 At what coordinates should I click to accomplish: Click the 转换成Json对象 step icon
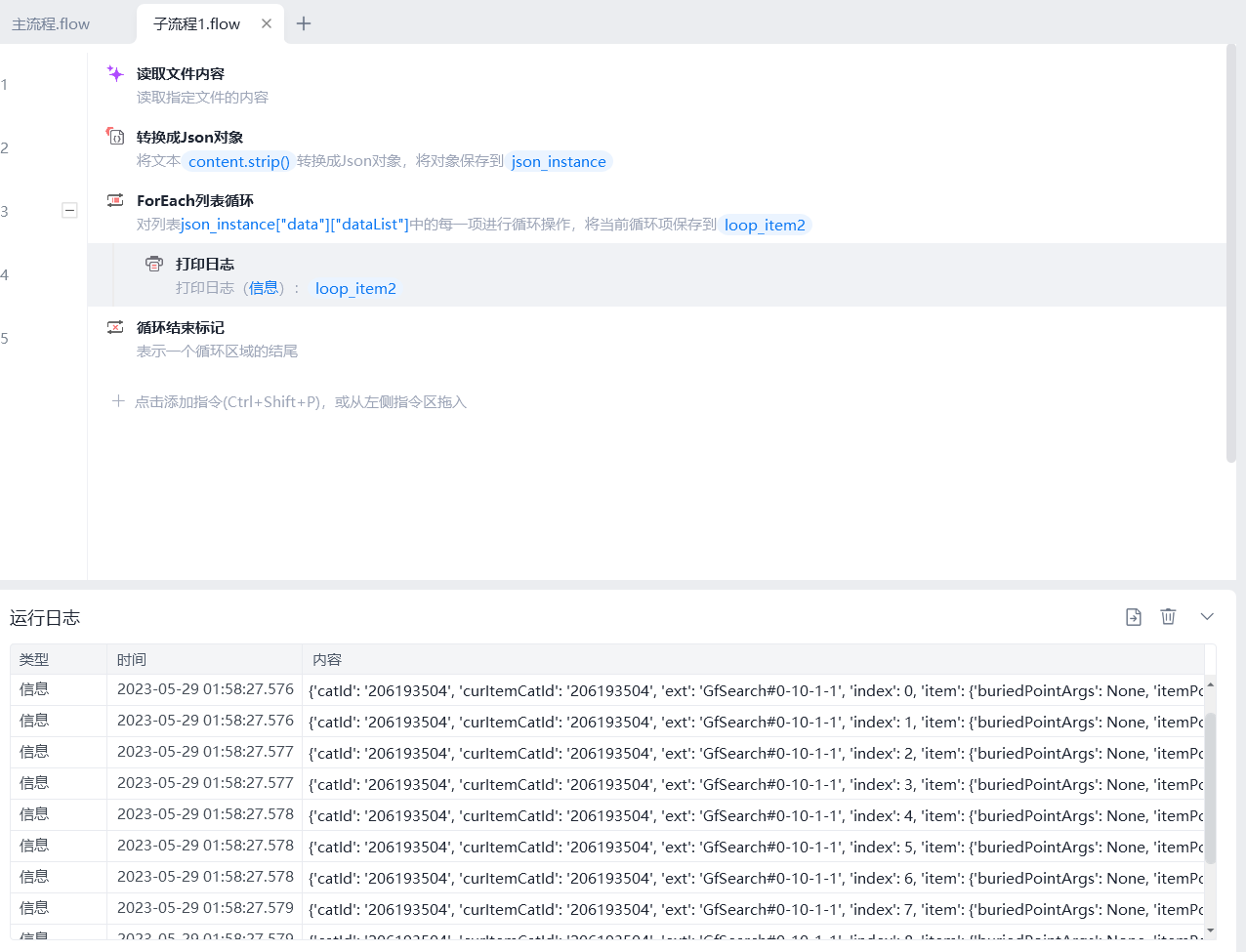pyautogui.click(x=115, y=137)
